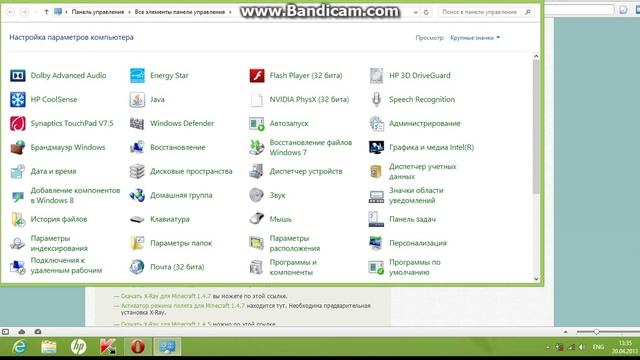Viewport: 640px width, 360px height.
Task: Switch to Opera browser in the taskbar
Action: pos(138,347)
